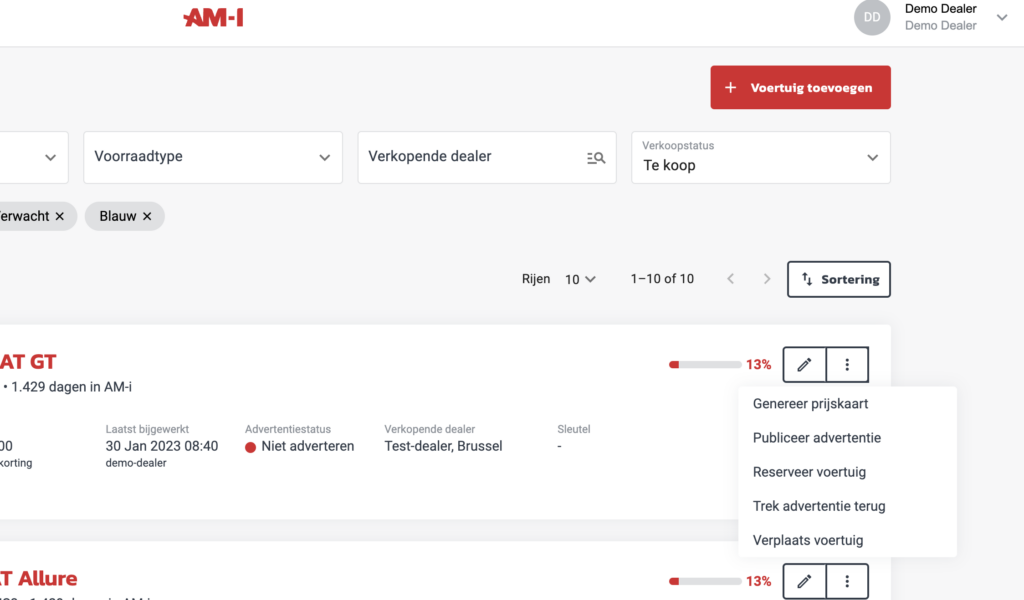Image resolution: width=1024 pixels, height=600 pixels.
Task: Choose 'Publiceer advertentie' from menu
Action: [x=816, y=438]
